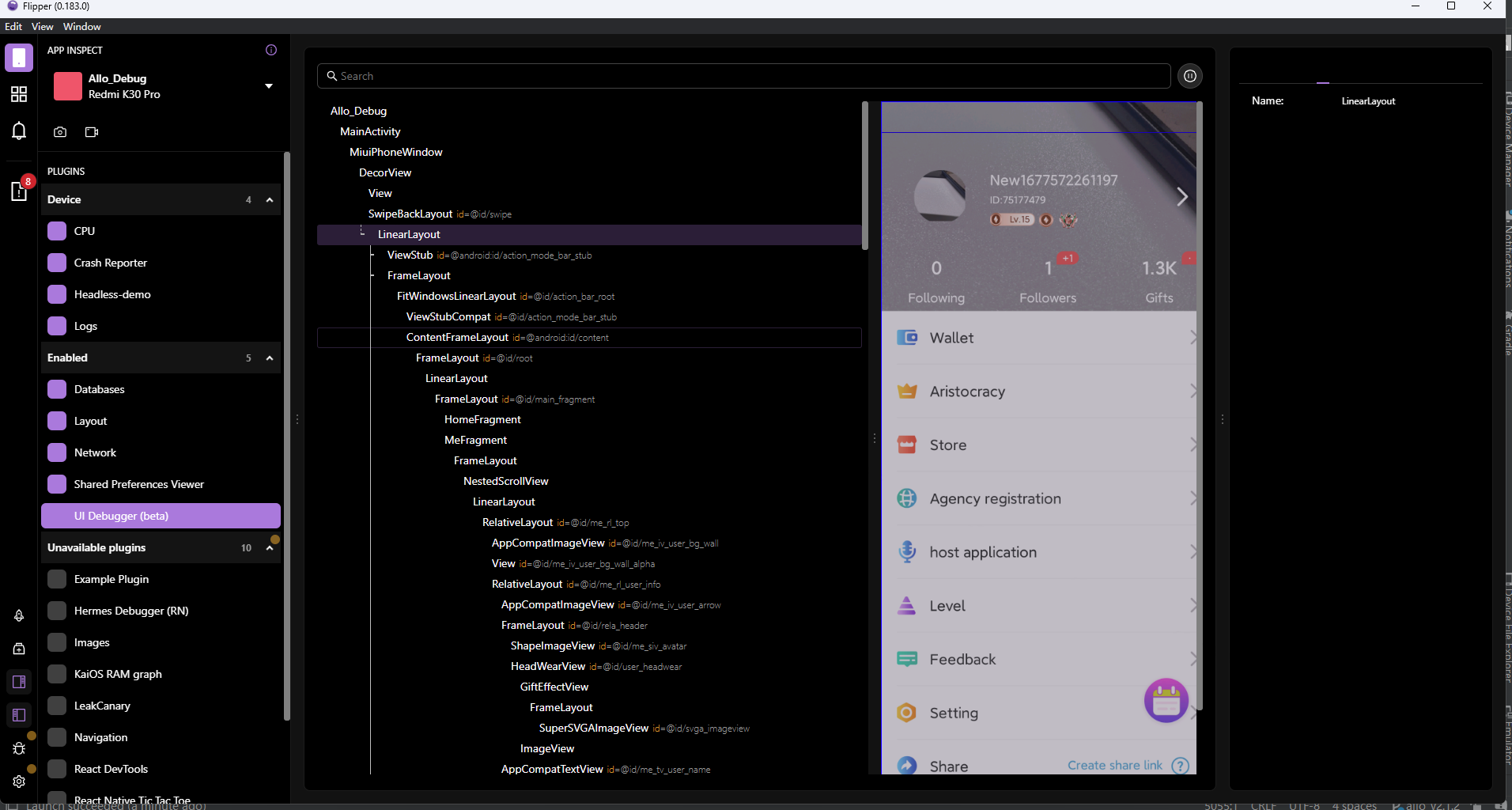Select the Example Plugin entry
This screenshot has height=810, width=1512.
[161, 579]
